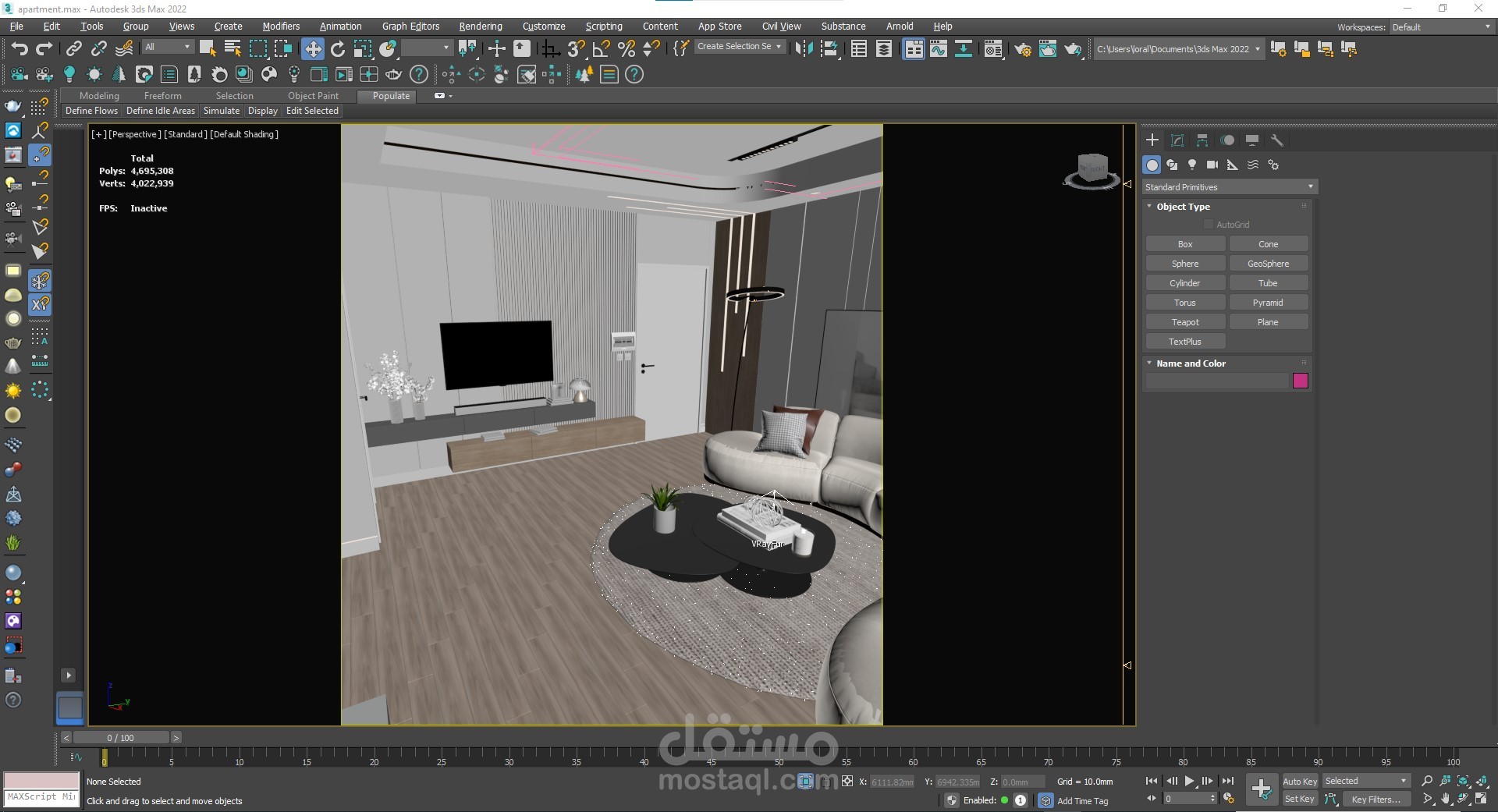The image size is (1498, 812).
Task: Open Time Configuration clock-gear icon
Action: pyautogui.click(x=1229, y=799)
